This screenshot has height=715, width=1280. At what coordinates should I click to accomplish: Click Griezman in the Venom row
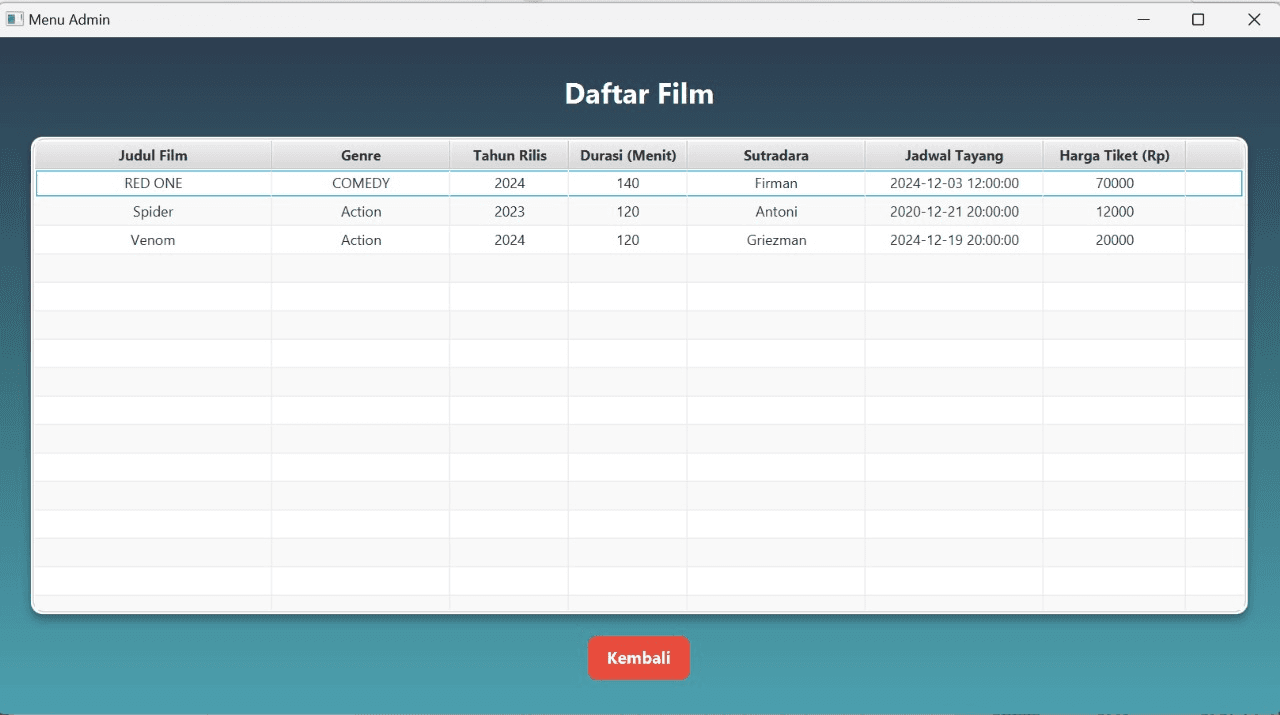pos(776,240)
